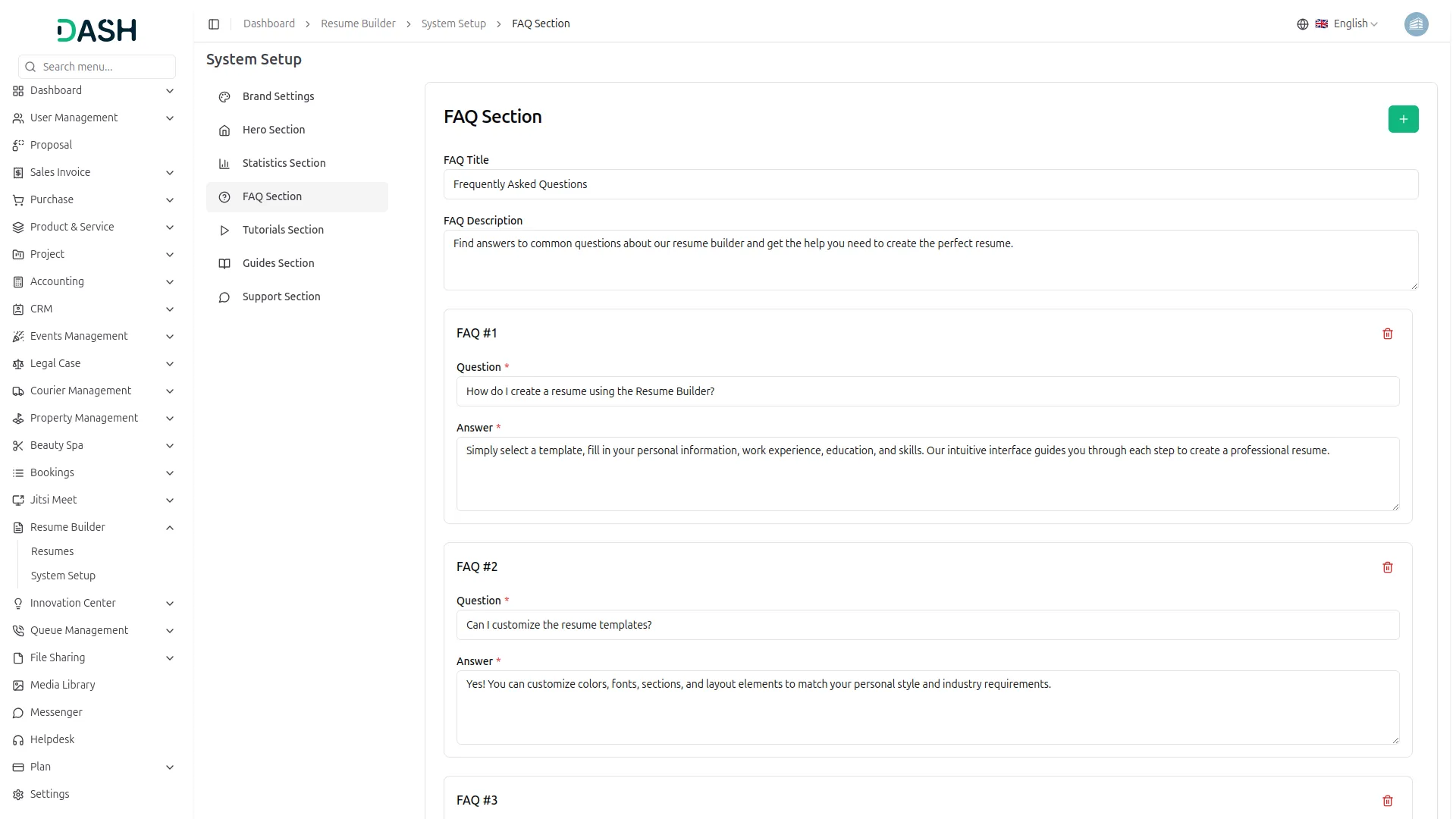Open the Dashboard breadcrumb link
Screen dimensions: 1456x819
click(268, 24)
